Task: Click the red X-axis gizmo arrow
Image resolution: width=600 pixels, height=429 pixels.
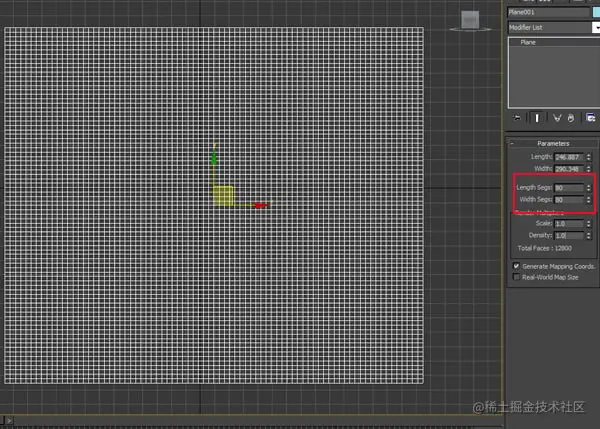Action: 261,206
